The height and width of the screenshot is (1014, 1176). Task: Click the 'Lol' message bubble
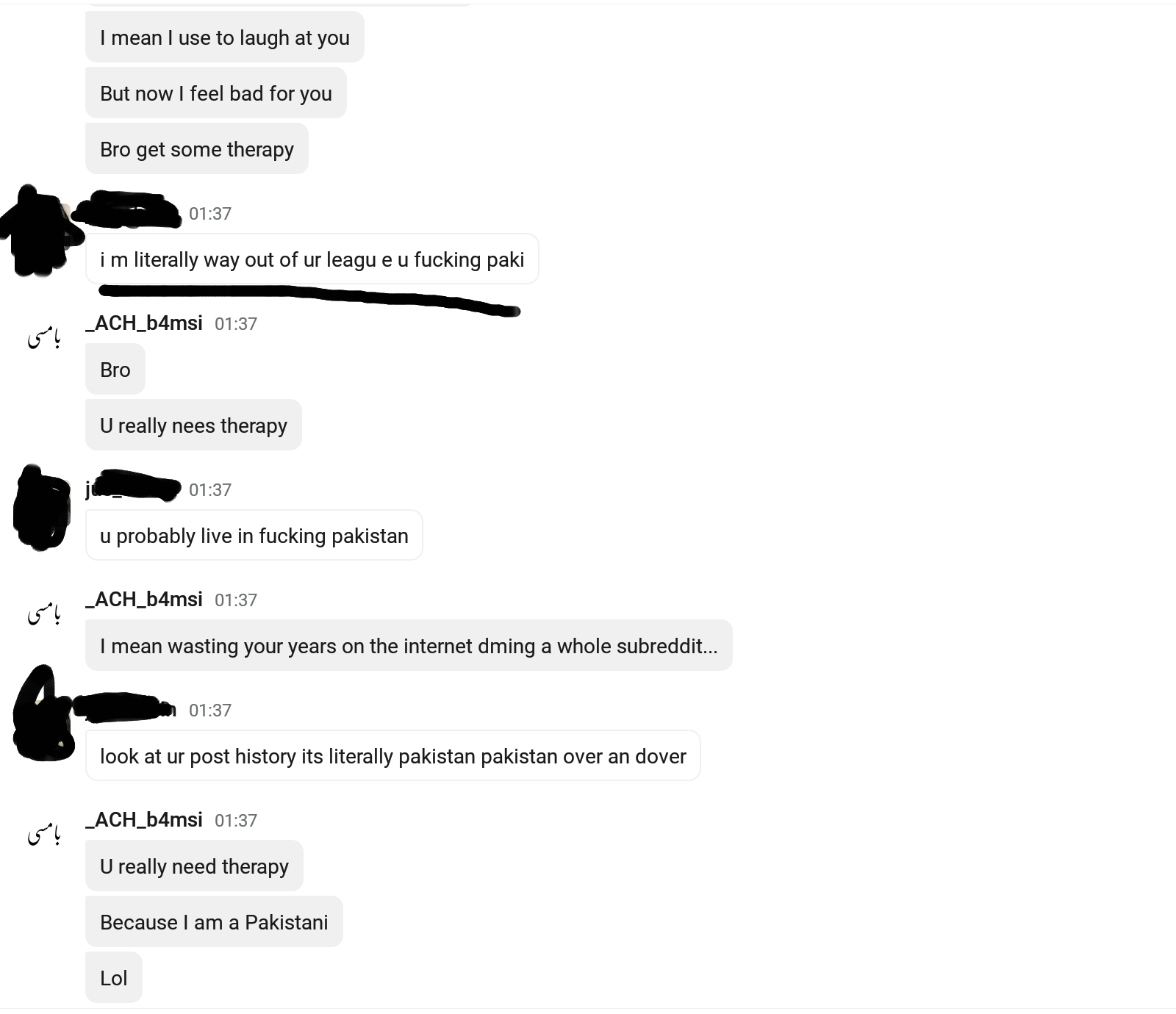tap(114, 978)
